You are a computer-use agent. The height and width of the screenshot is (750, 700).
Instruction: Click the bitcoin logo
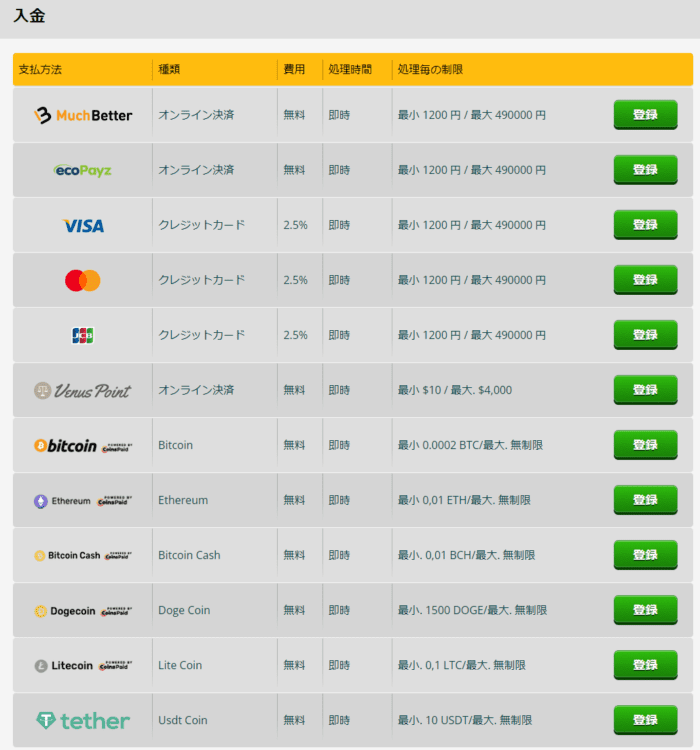[83, 446]
